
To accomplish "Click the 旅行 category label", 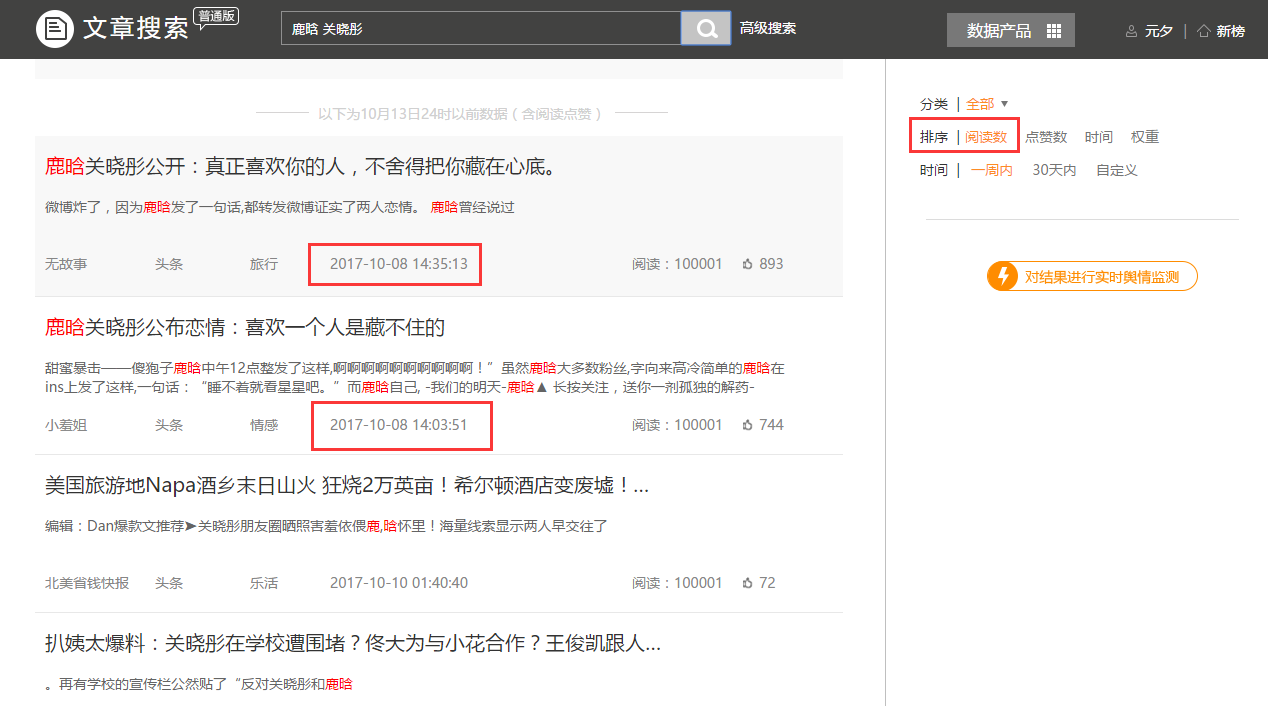I will coord(264,264).
